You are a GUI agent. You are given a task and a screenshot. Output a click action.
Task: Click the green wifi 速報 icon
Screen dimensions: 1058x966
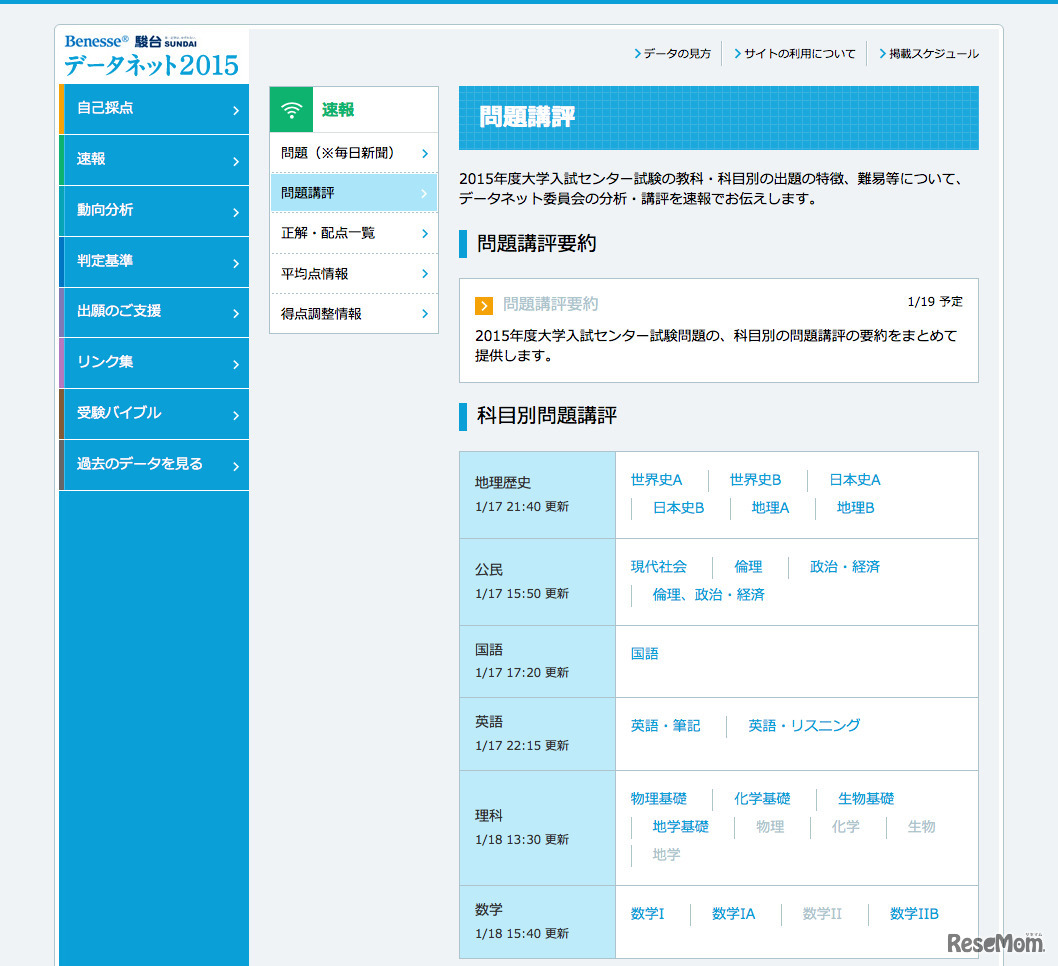click(292, 110)
